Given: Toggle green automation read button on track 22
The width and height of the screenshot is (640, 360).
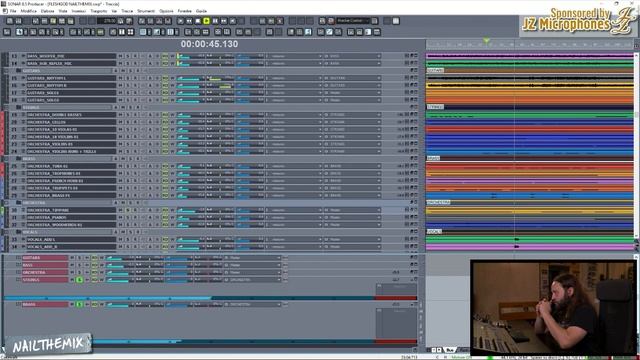Looking at the screenshot, I should [x=165, y=137].
